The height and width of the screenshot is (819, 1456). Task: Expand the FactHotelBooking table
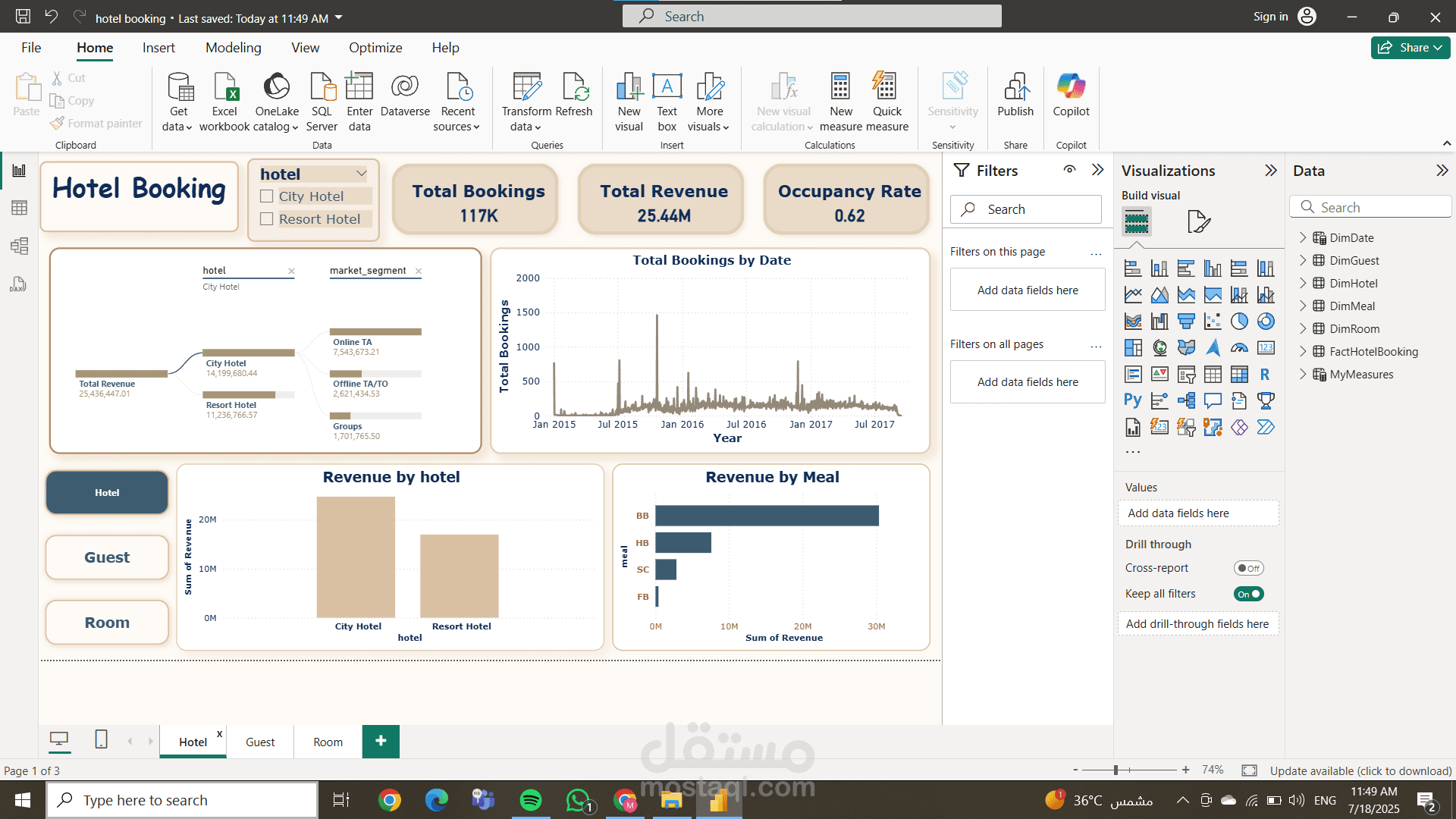pos(1303,351)
